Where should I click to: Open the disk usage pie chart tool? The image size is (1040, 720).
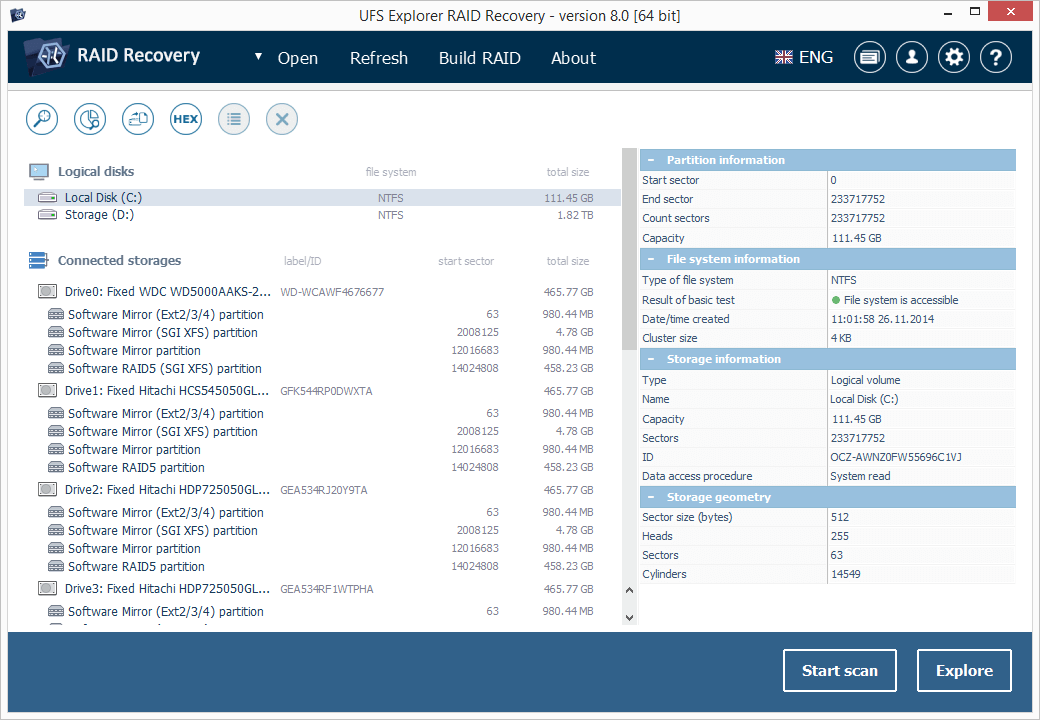pos(89,118)
